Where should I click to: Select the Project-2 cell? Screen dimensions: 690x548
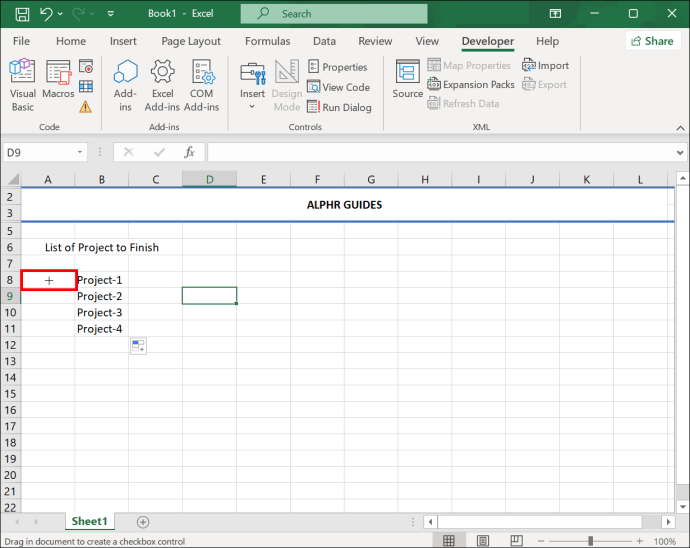tap(102, 296)
